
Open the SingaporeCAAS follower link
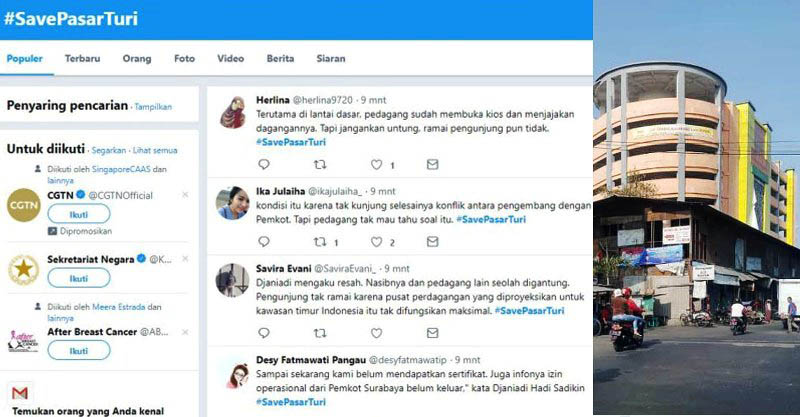click(x=121, y=169)
